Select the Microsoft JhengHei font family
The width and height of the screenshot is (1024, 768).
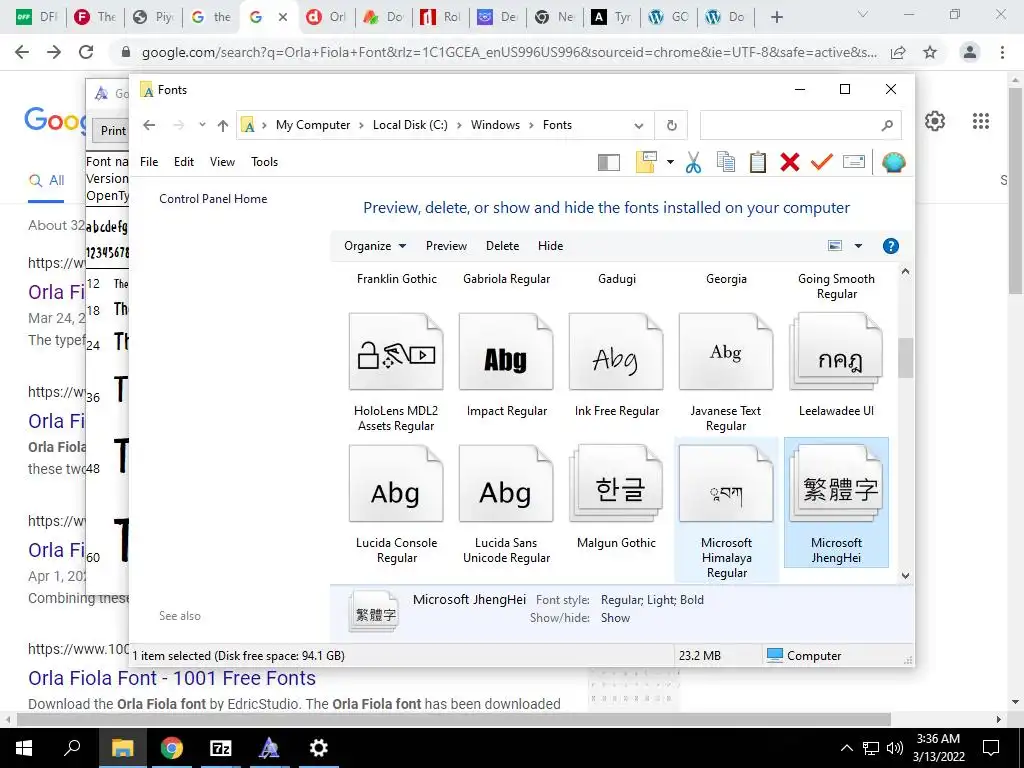pyautogui.click(x=836, y=503)
